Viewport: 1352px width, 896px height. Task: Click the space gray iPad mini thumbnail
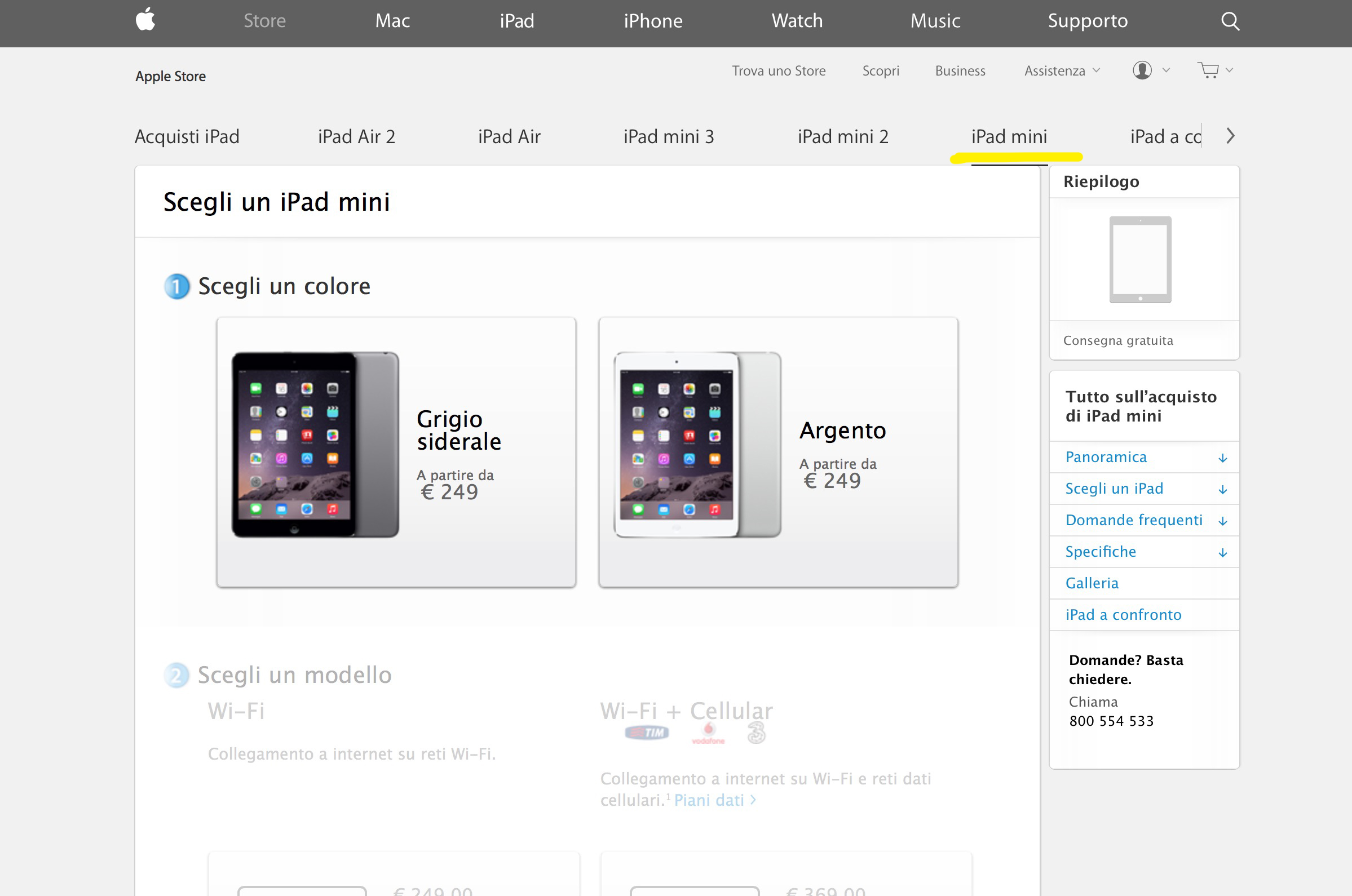[x=315, y=445]
